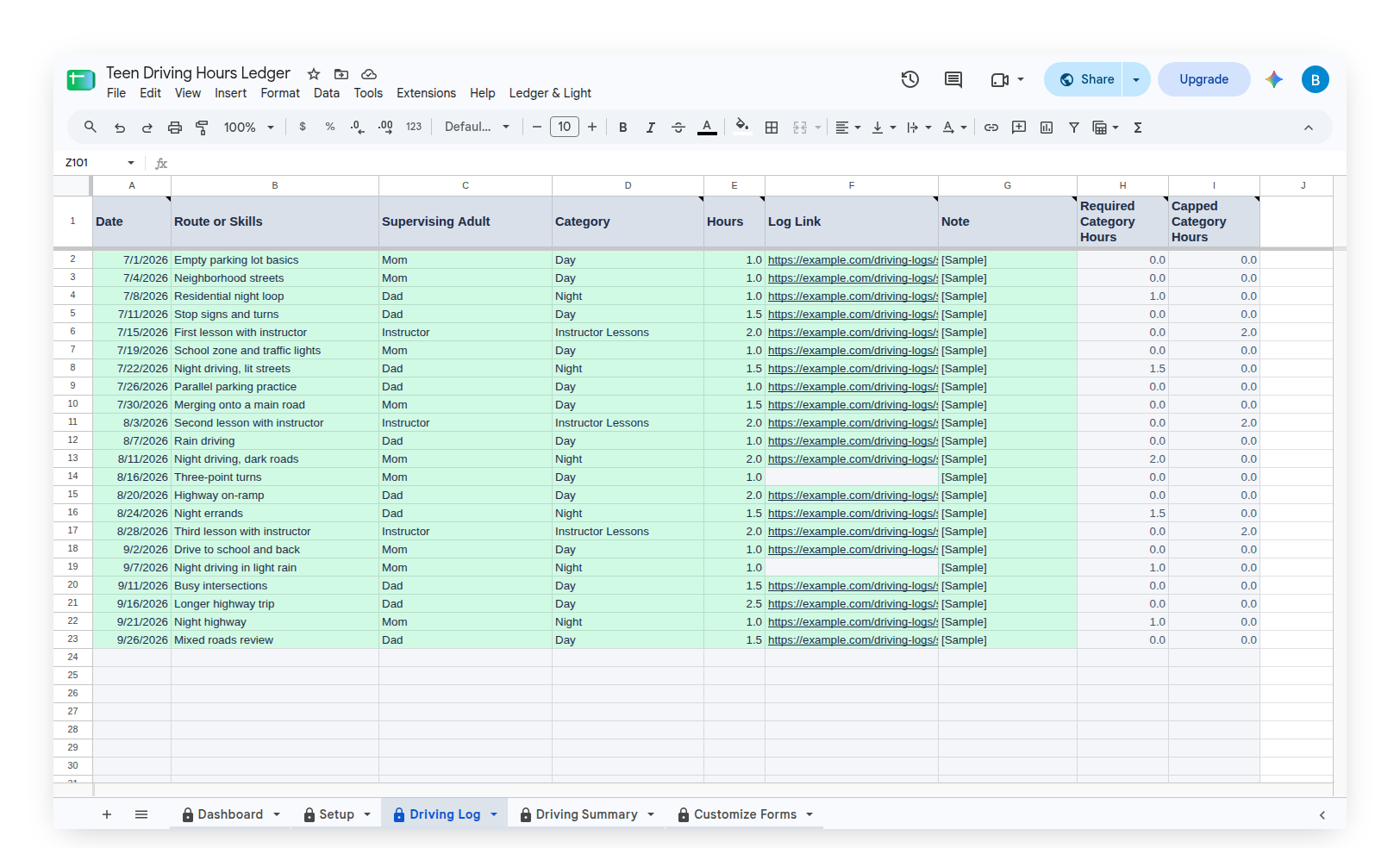Increase the font size
Viewport: 1400px width, 848px height.
pos(592,127)
